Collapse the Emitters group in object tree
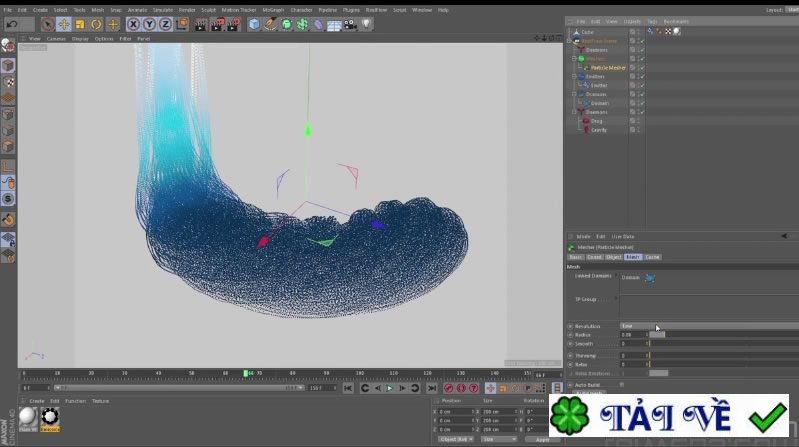 tap(574, 76)
